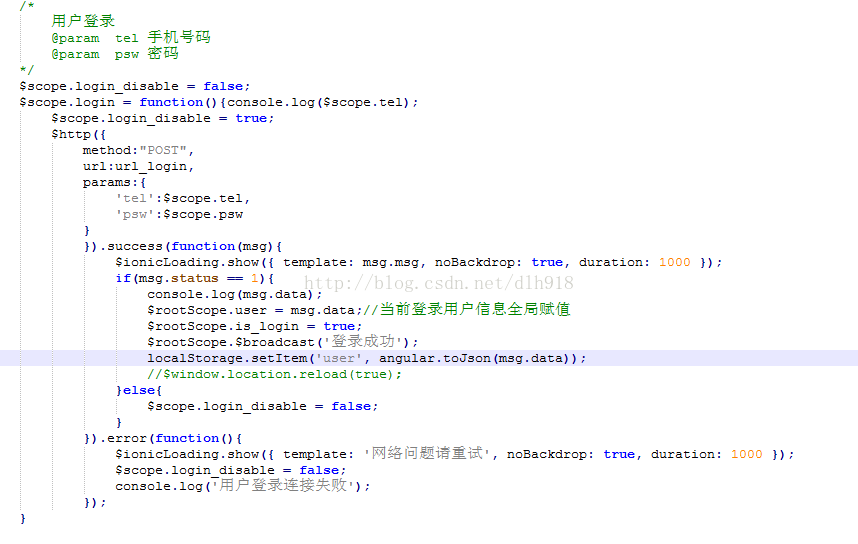Click '}).error(function(){' line
Viewport: 858px width, 544px height.
click(163, 438)
